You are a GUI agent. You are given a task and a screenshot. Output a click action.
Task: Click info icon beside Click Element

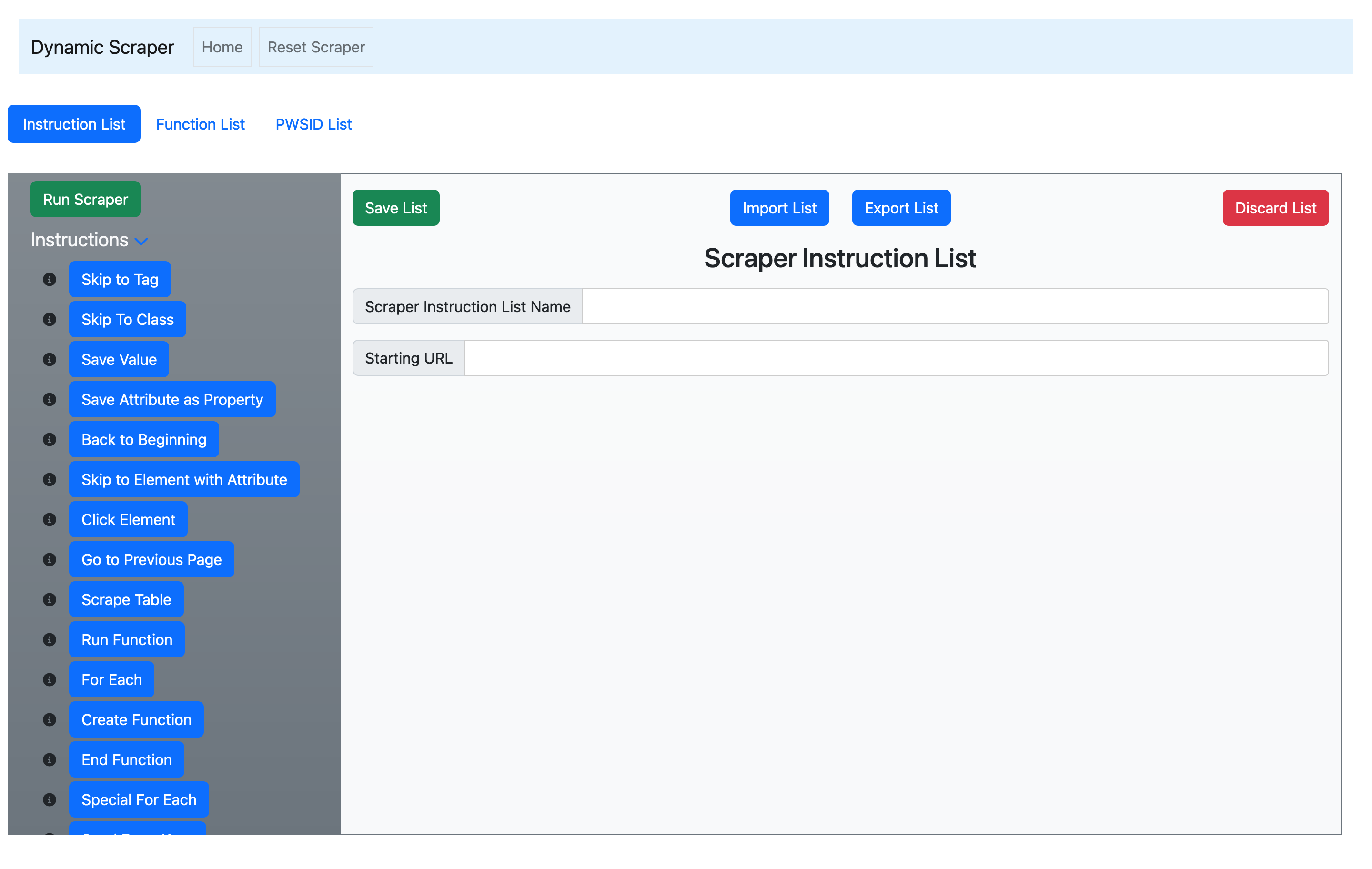50,520
